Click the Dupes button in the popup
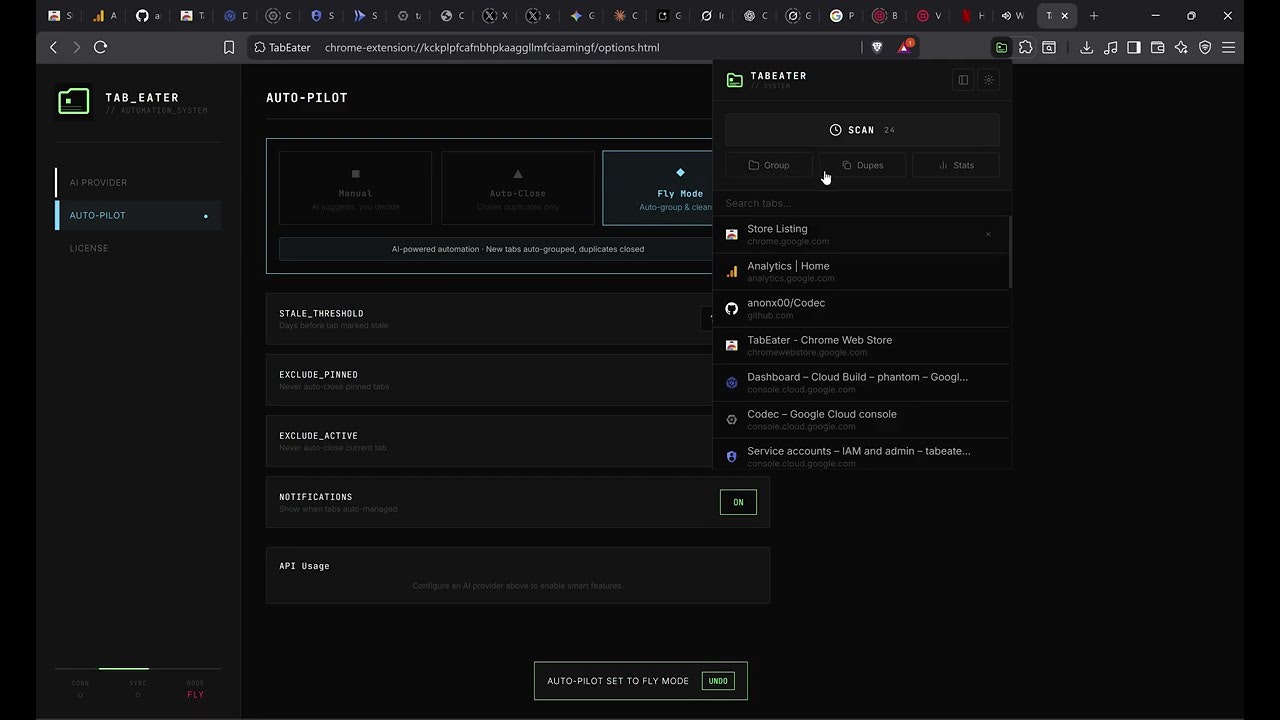This screenshot has height=720, width=1280. [862, 165]
